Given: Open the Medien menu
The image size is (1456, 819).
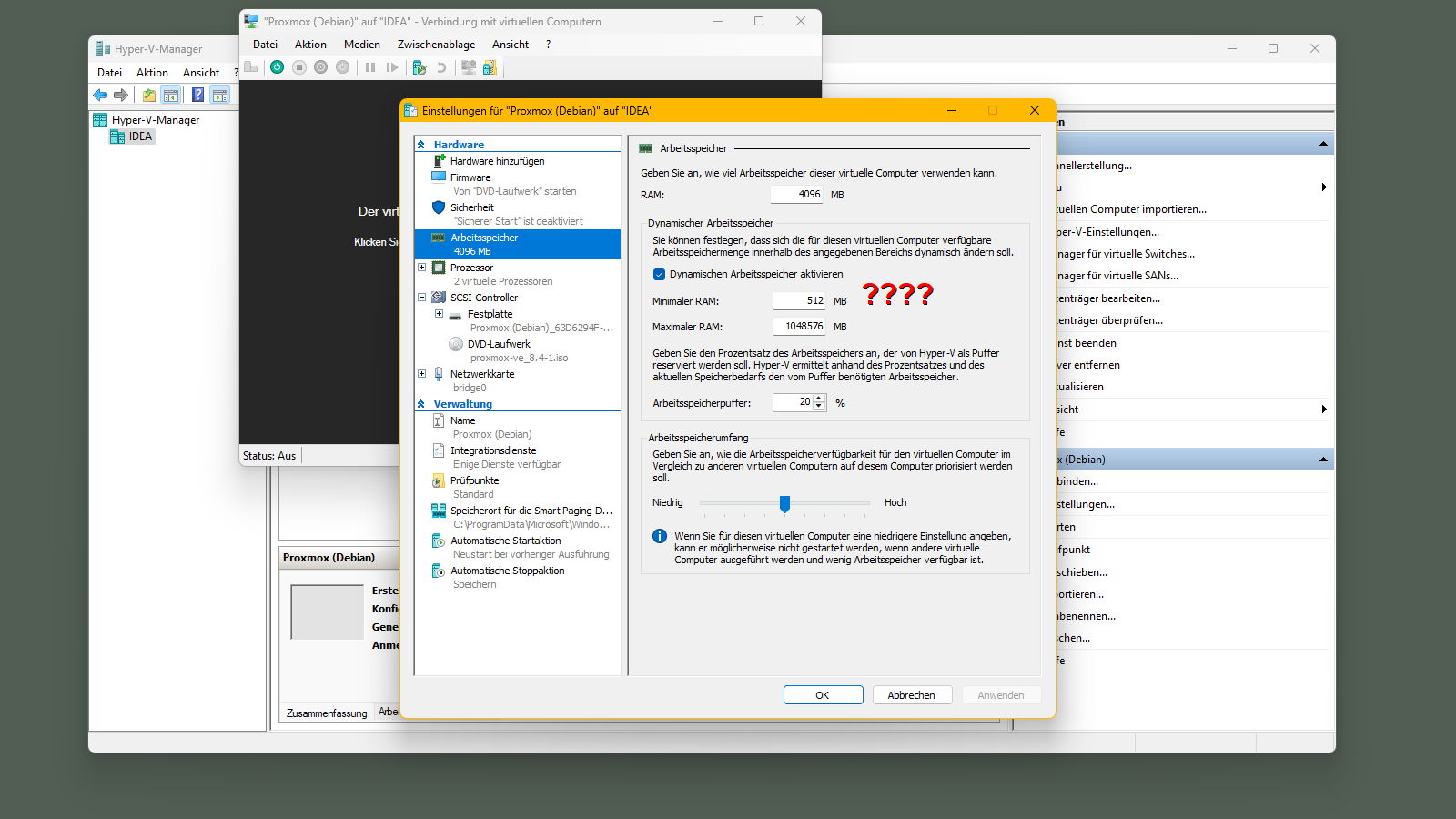Looking at the screenshot, I should click(x=361, y=45).
